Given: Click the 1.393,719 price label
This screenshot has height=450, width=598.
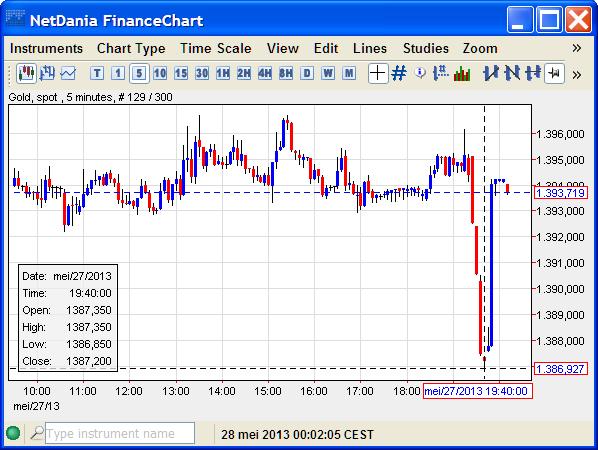Looking at the screenshot, I should (560, 193).
